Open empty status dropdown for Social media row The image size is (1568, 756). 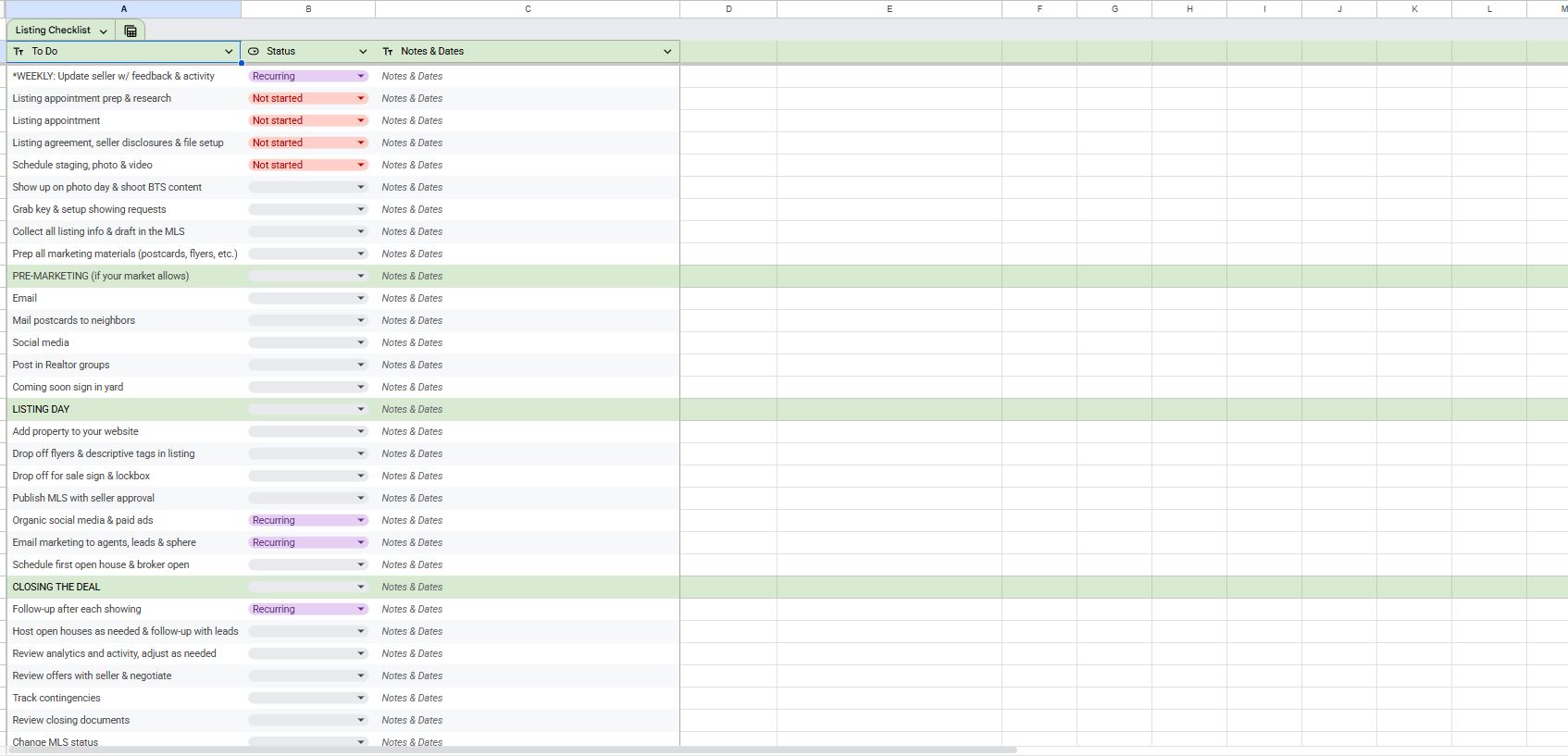coord(307,342)
